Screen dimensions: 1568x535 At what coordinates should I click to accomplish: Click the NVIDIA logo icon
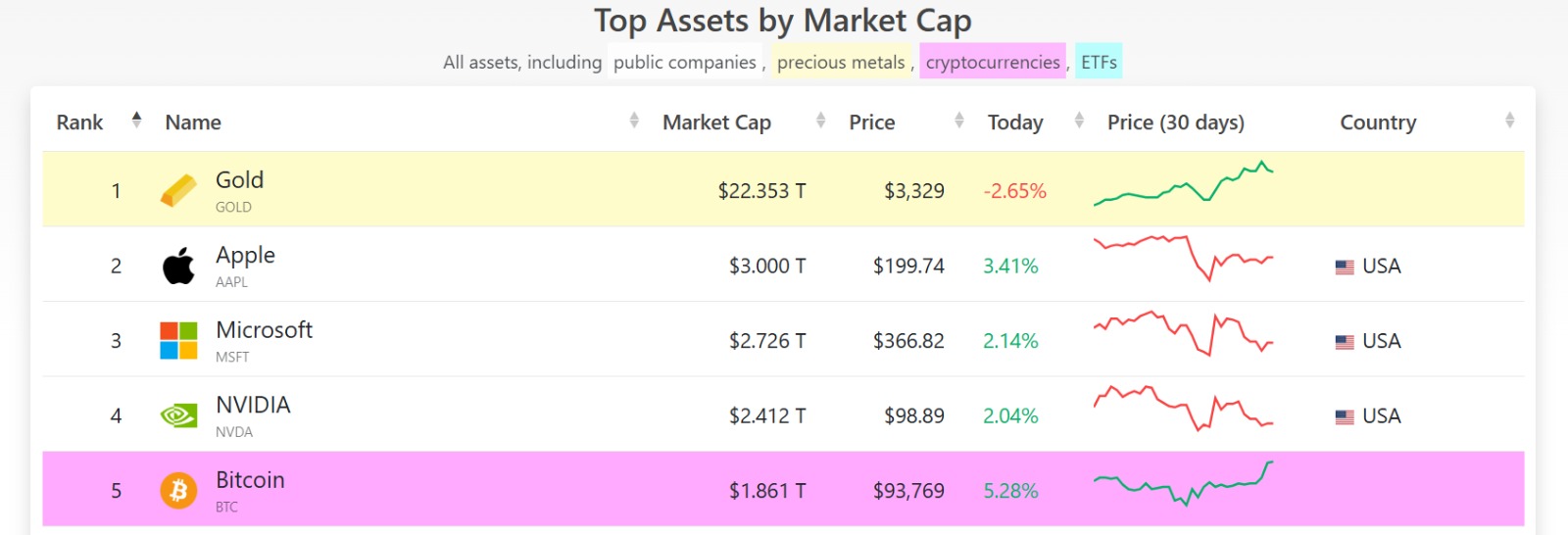(178, 416)
